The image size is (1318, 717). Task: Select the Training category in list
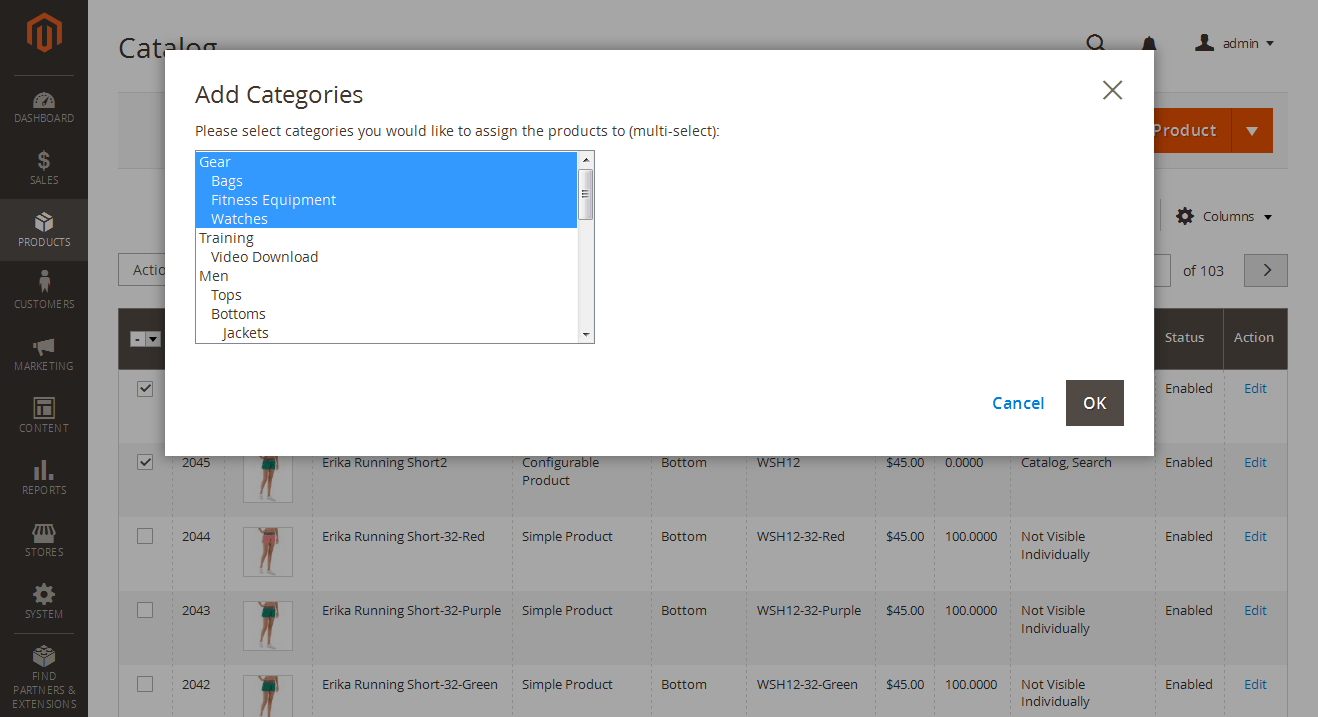227,238
